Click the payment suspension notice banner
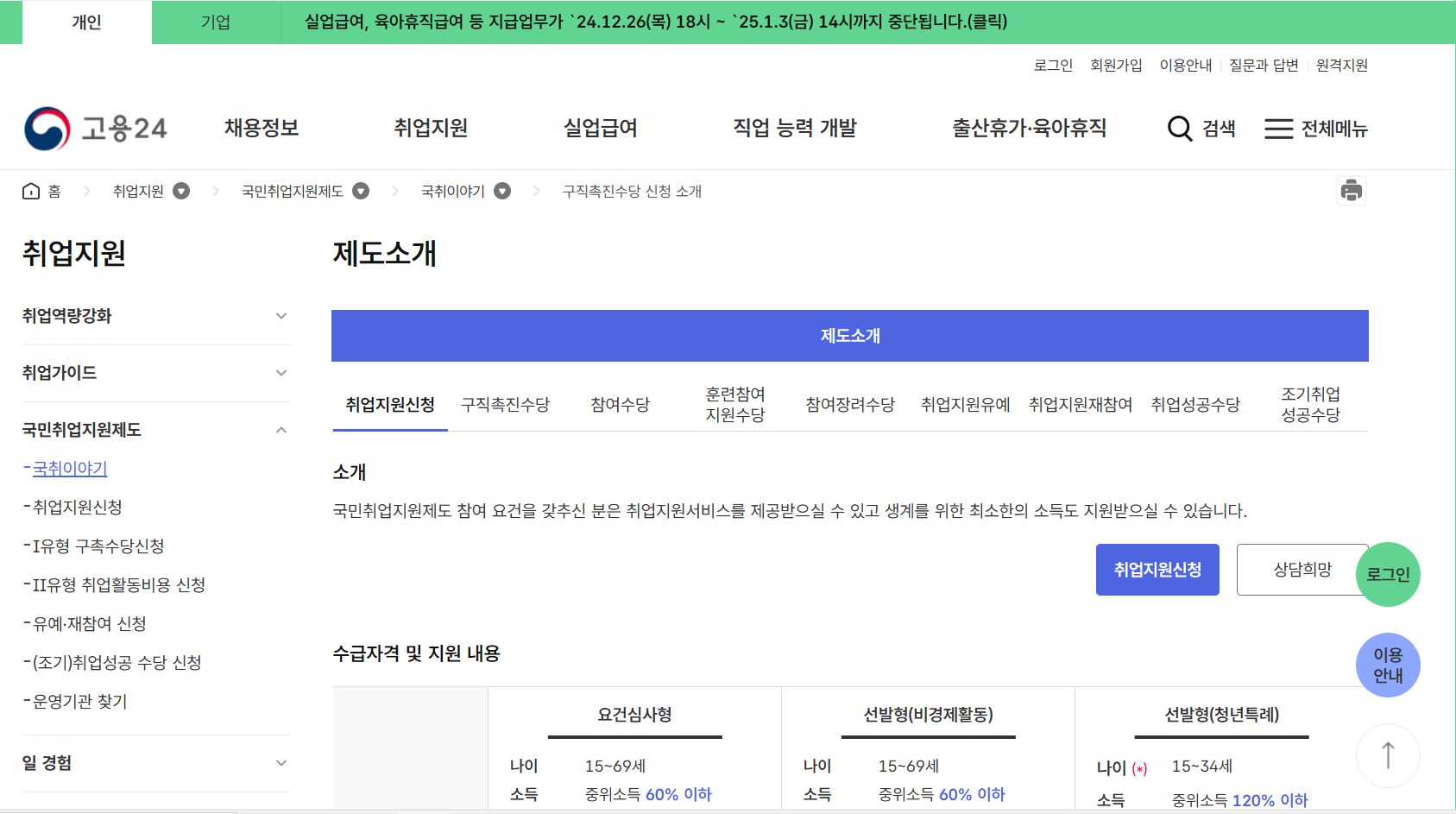Viewport: 1456px width, 814px height. click(652, 22)
